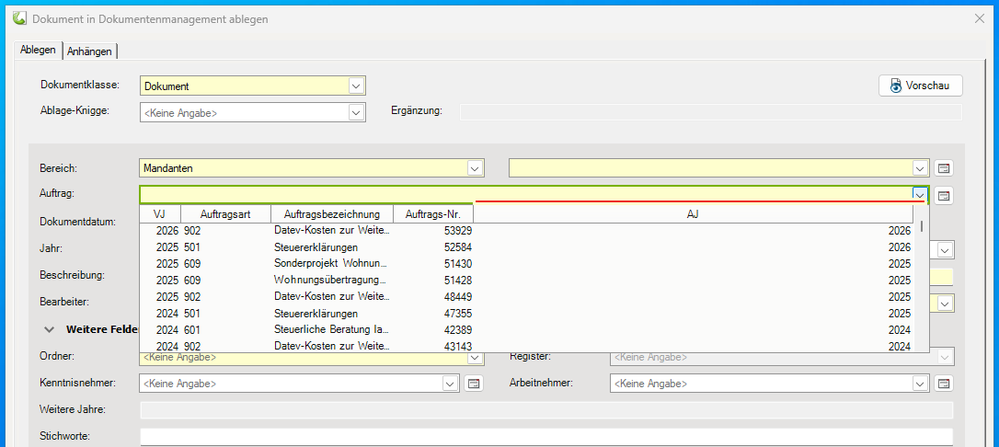Open the Kenntnisnehmer dropdown
Viewport: 999px width, 447px height.
pyautogui.click(x=450, y=384)
